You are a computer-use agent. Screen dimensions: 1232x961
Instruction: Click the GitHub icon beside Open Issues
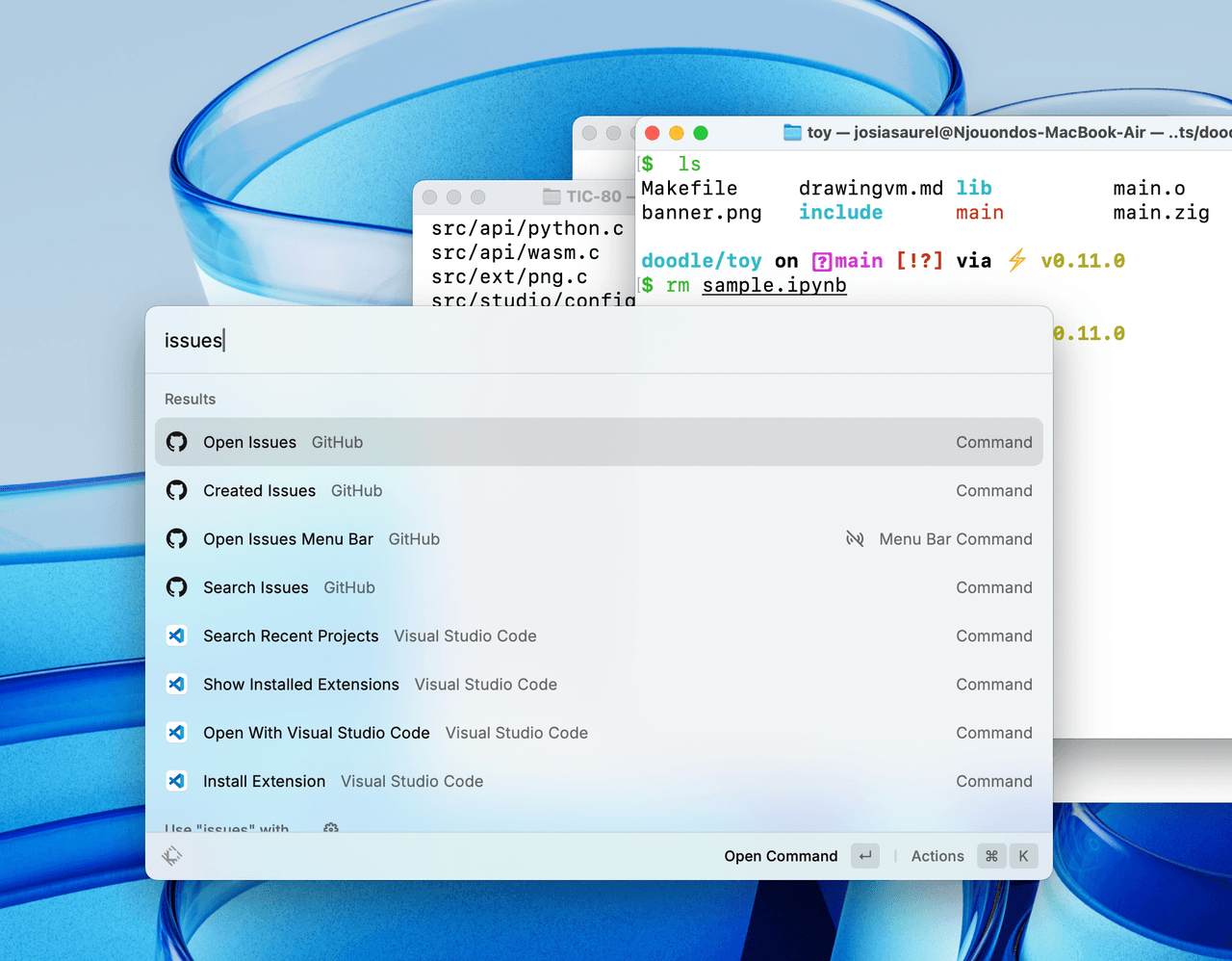[x=177, y=442]
